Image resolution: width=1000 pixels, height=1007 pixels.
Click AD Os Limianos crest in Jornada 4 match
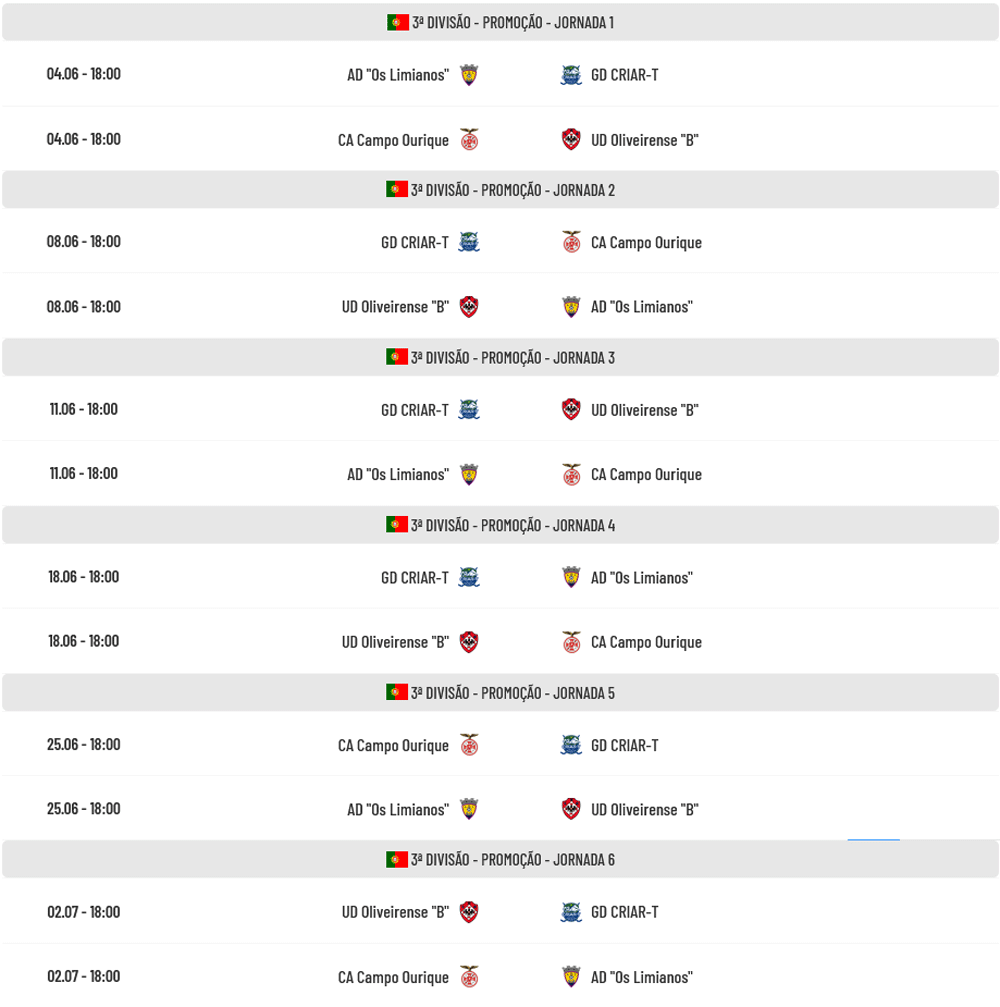tap(571, 577)
